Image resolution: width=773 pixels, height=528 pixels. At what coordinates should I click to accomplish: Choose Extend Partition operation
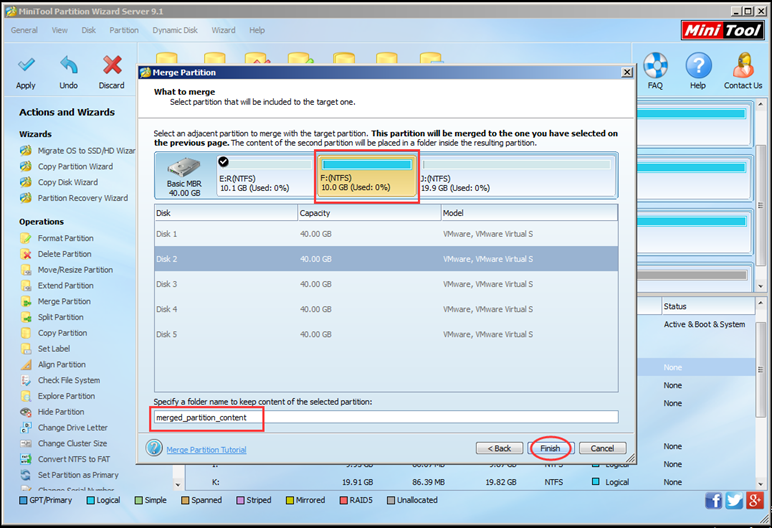(57, 285)
